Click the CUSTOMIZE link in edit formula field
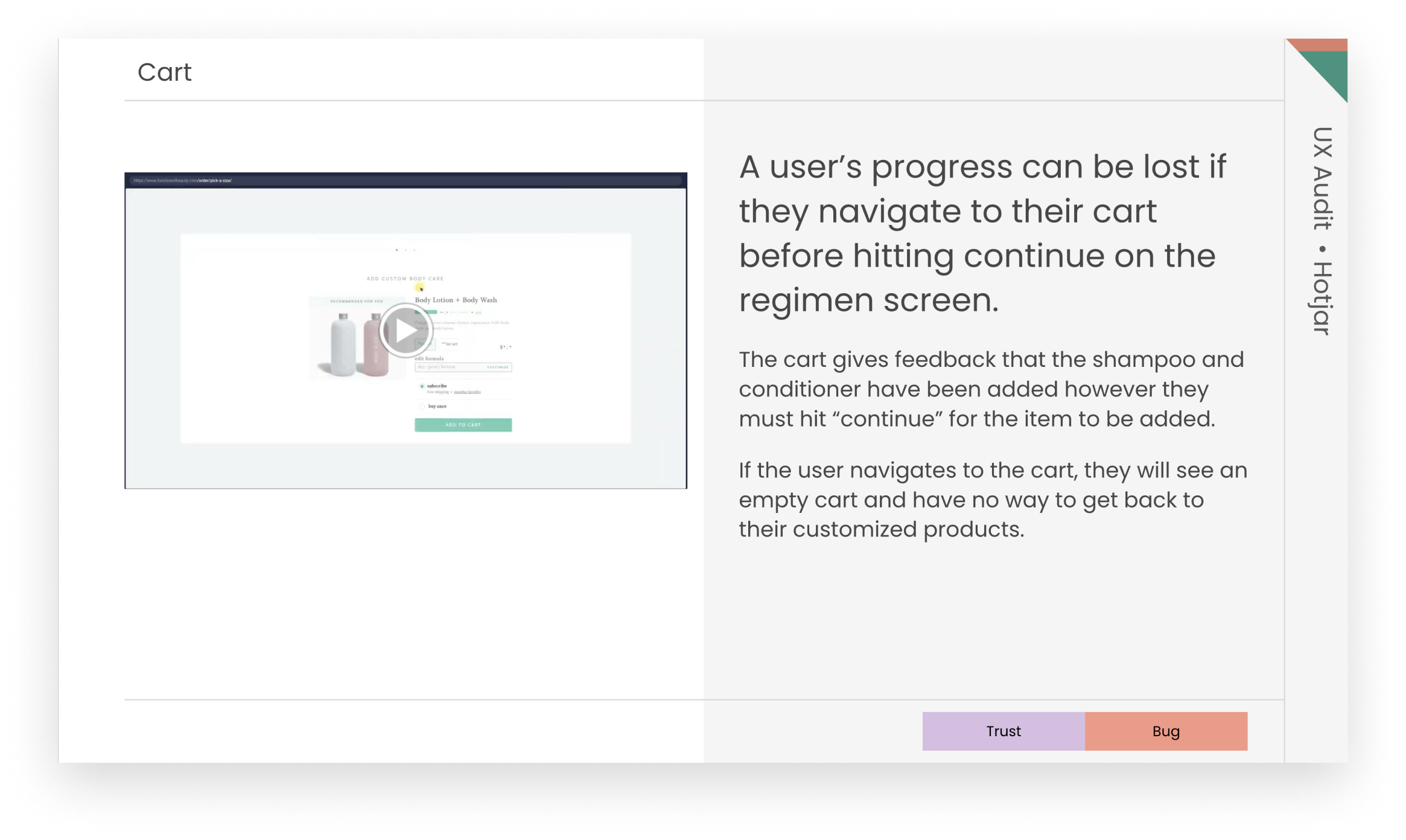This screenshot has width=1406, height=840. tap(498, 367)
